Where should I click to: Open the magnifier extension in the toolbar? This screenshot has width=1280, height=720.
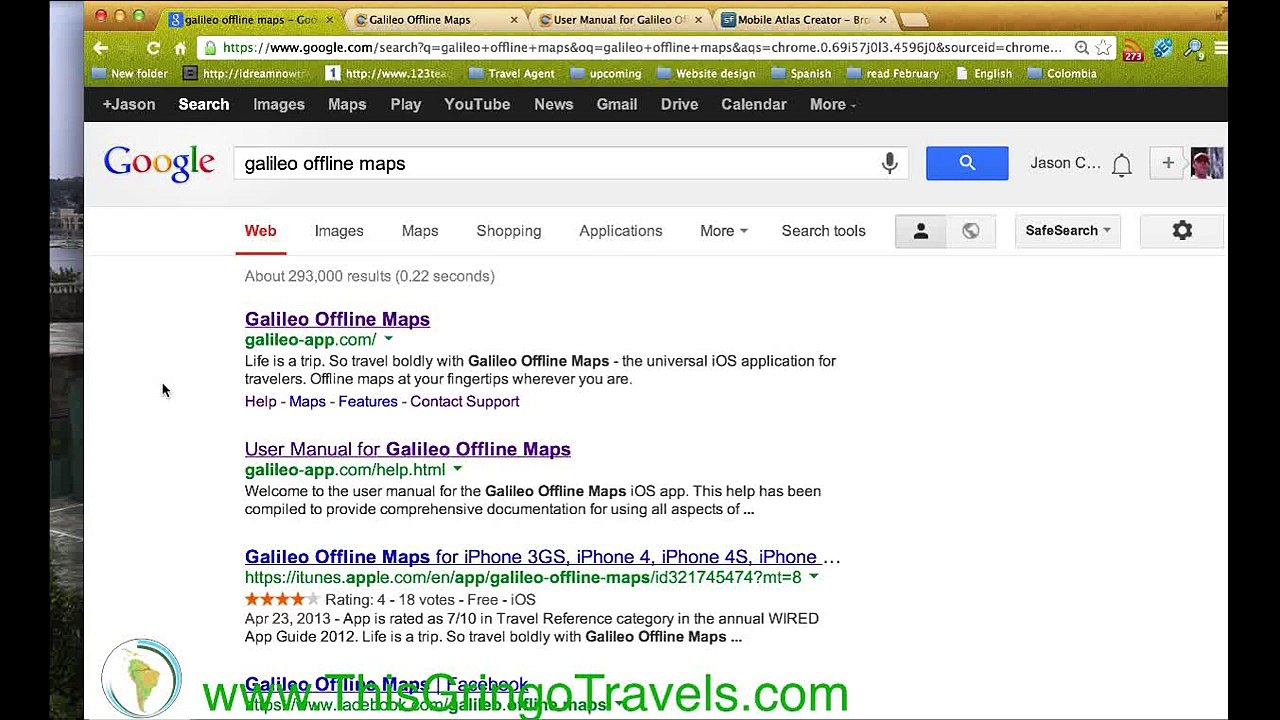1193,48
